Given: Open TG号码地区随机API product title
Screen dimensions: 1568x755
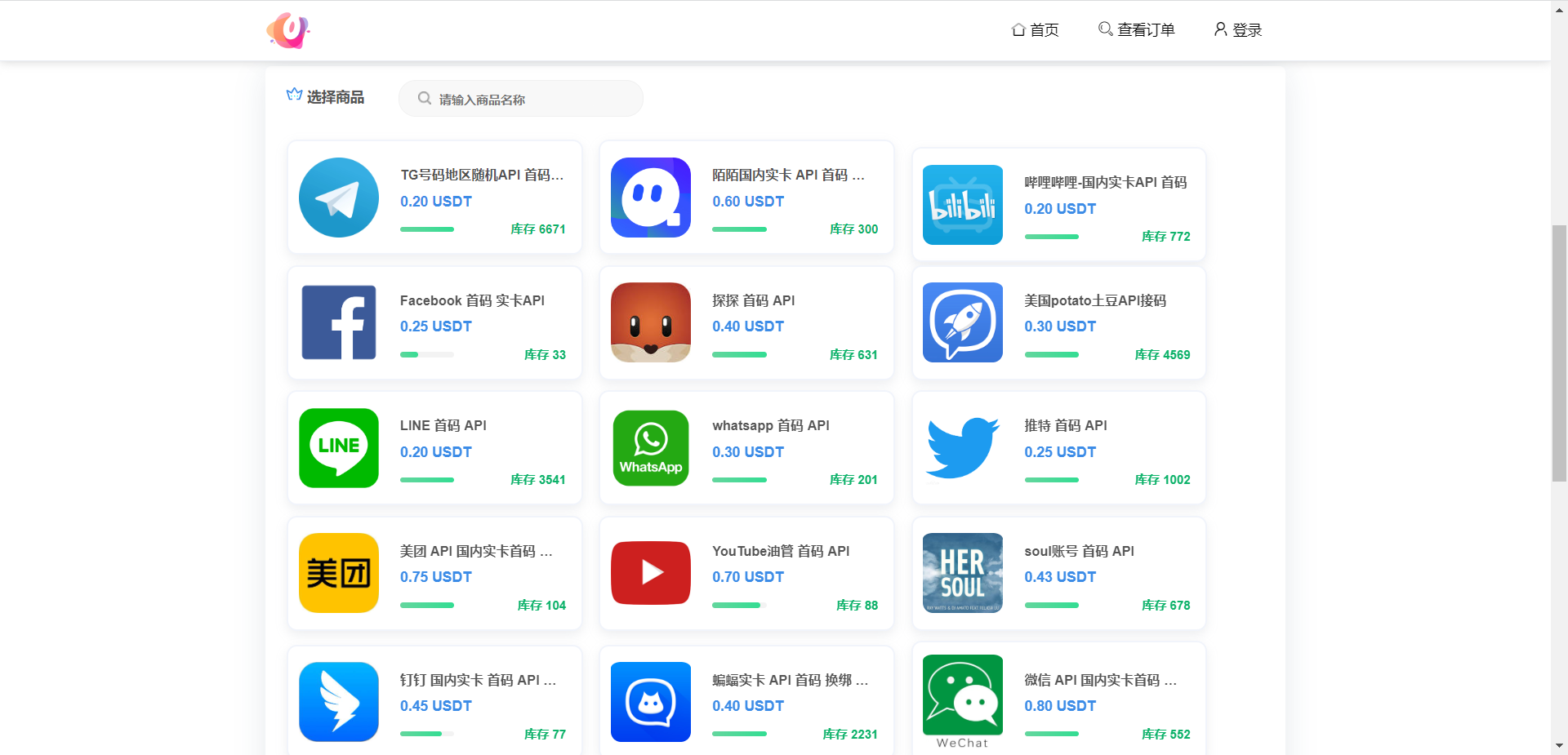Looking at the screenshot, I should [x=482, y=175].
